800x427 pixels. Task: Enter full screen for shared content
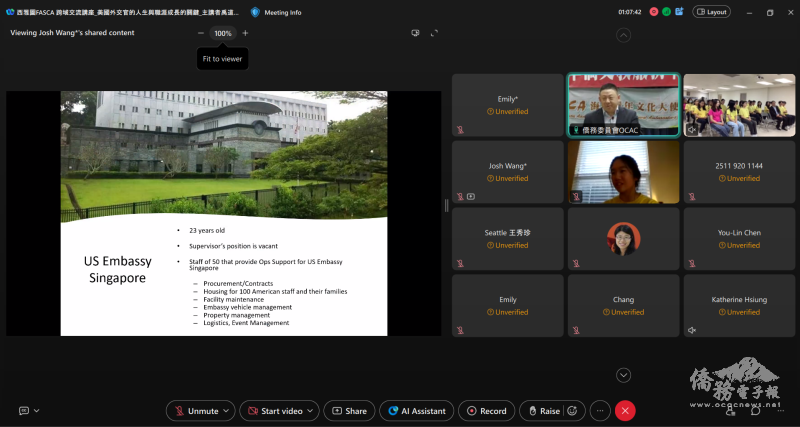click(x=434, y=33)
